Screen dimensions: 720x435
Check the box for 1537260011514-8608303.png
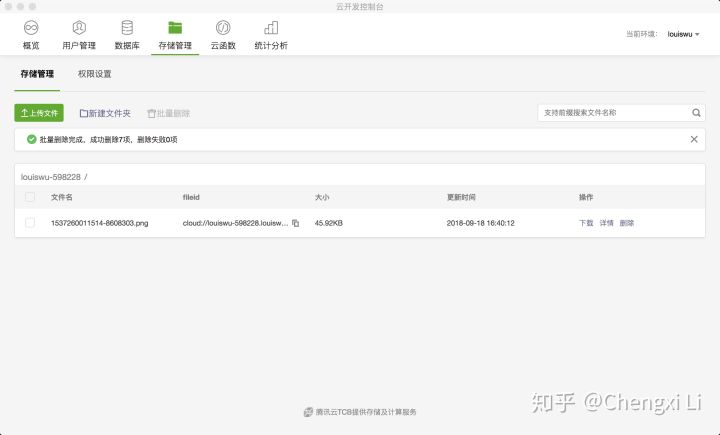pyautogui.click(x=30, y=223)
